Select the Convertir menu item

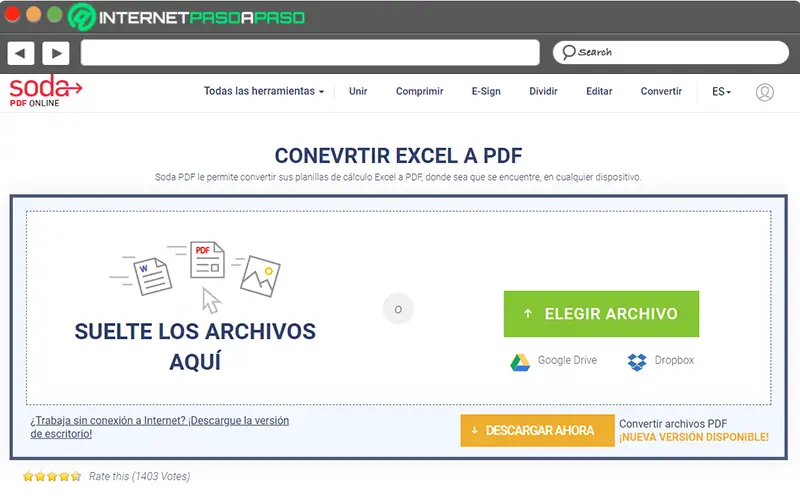tap(661, 91)
